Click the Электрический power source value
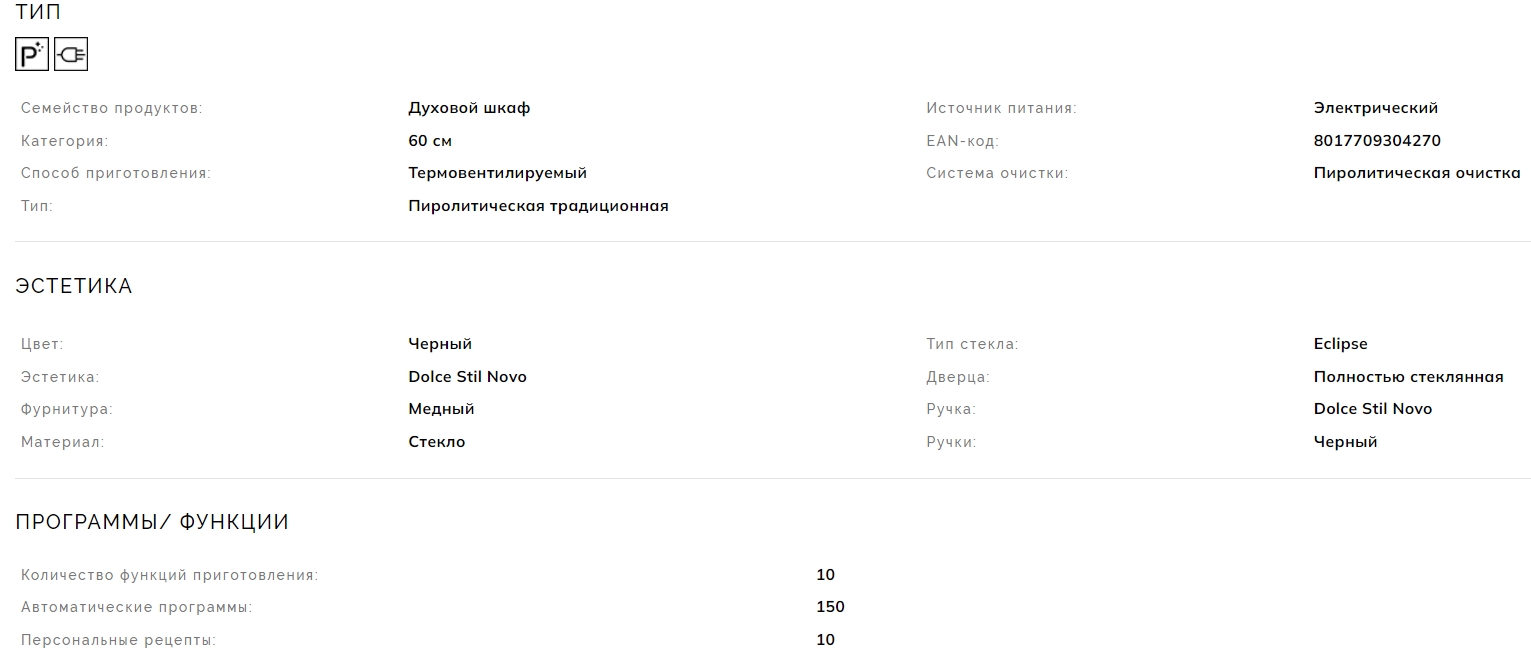 tap(1375, 108)
